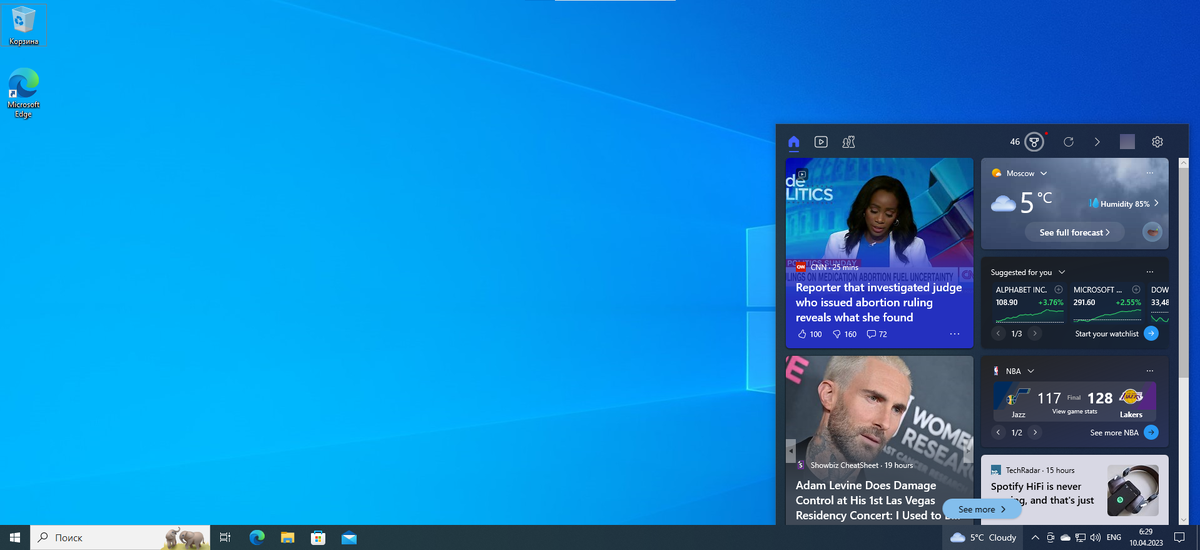Open widget panel settings gear
The image size is (1200, 550).
click(1157, 142)
